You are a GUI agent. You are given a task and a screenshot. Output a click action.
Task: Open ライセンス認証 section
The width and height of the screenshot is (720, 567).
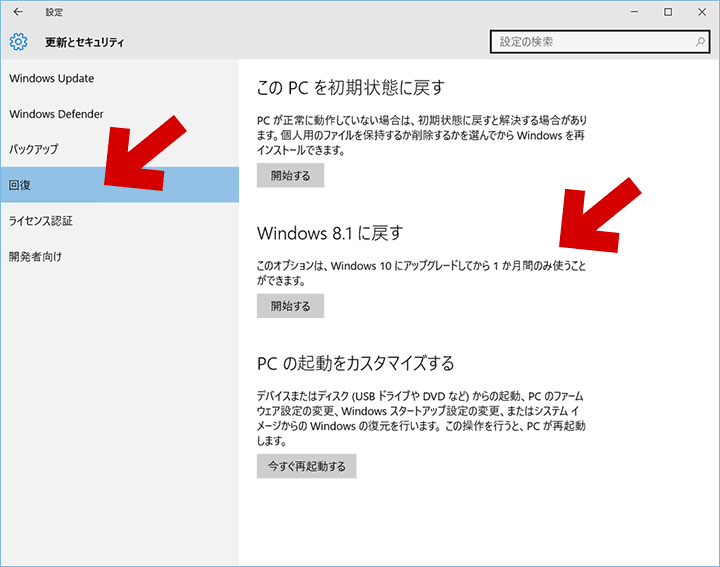(x=119, y=220)
